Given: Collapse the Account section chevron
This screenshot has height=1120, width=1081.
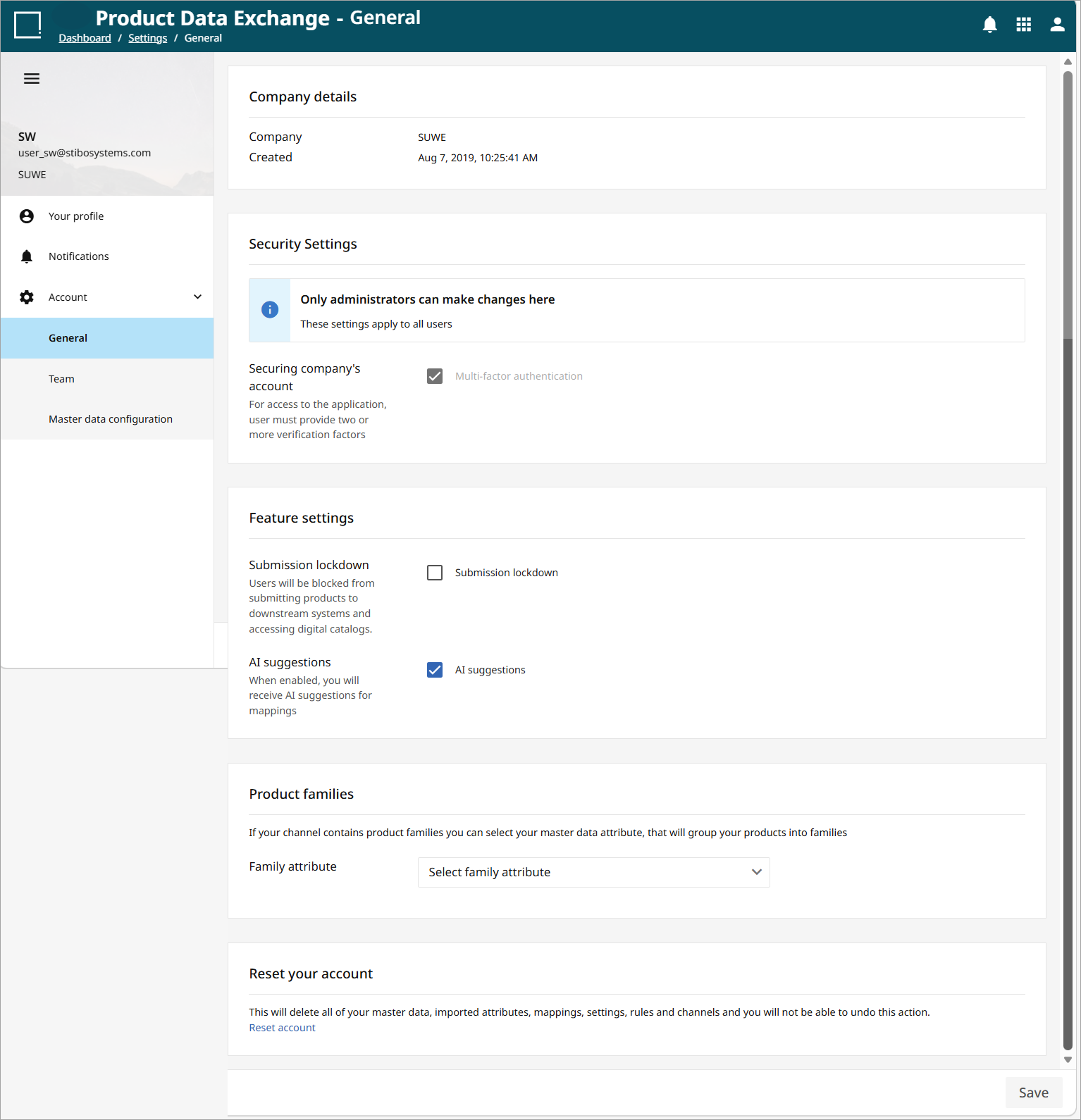Looking at the screenshot, I should click(x=198, y=297).
